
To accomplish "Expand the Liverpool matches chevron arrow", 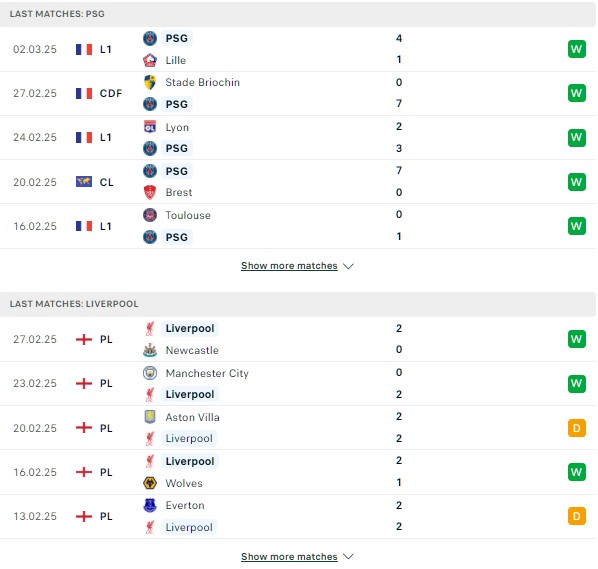I will [x=348, y=557].
